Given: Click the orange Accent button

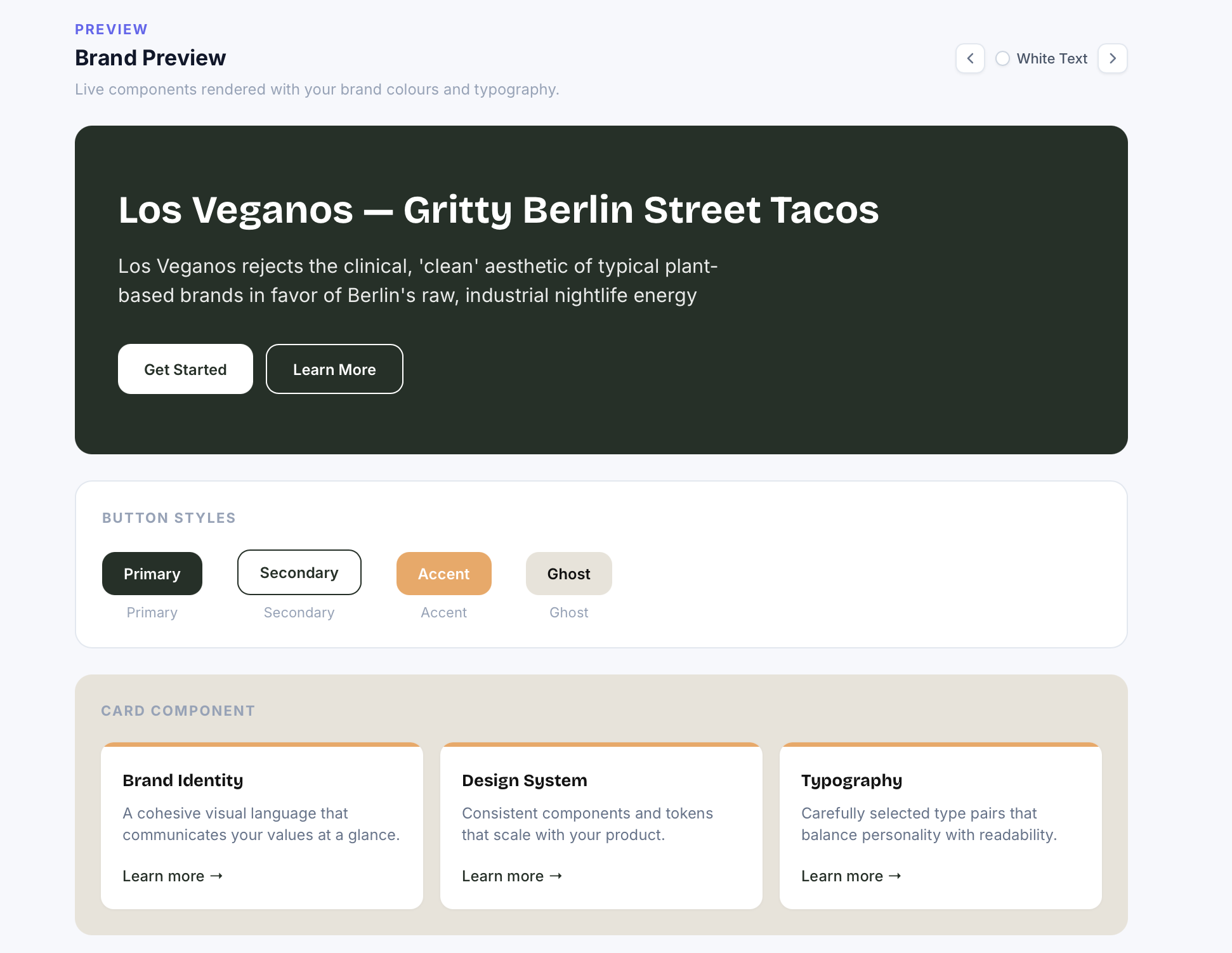Looking at the screenshot, I should pos(443,574).
